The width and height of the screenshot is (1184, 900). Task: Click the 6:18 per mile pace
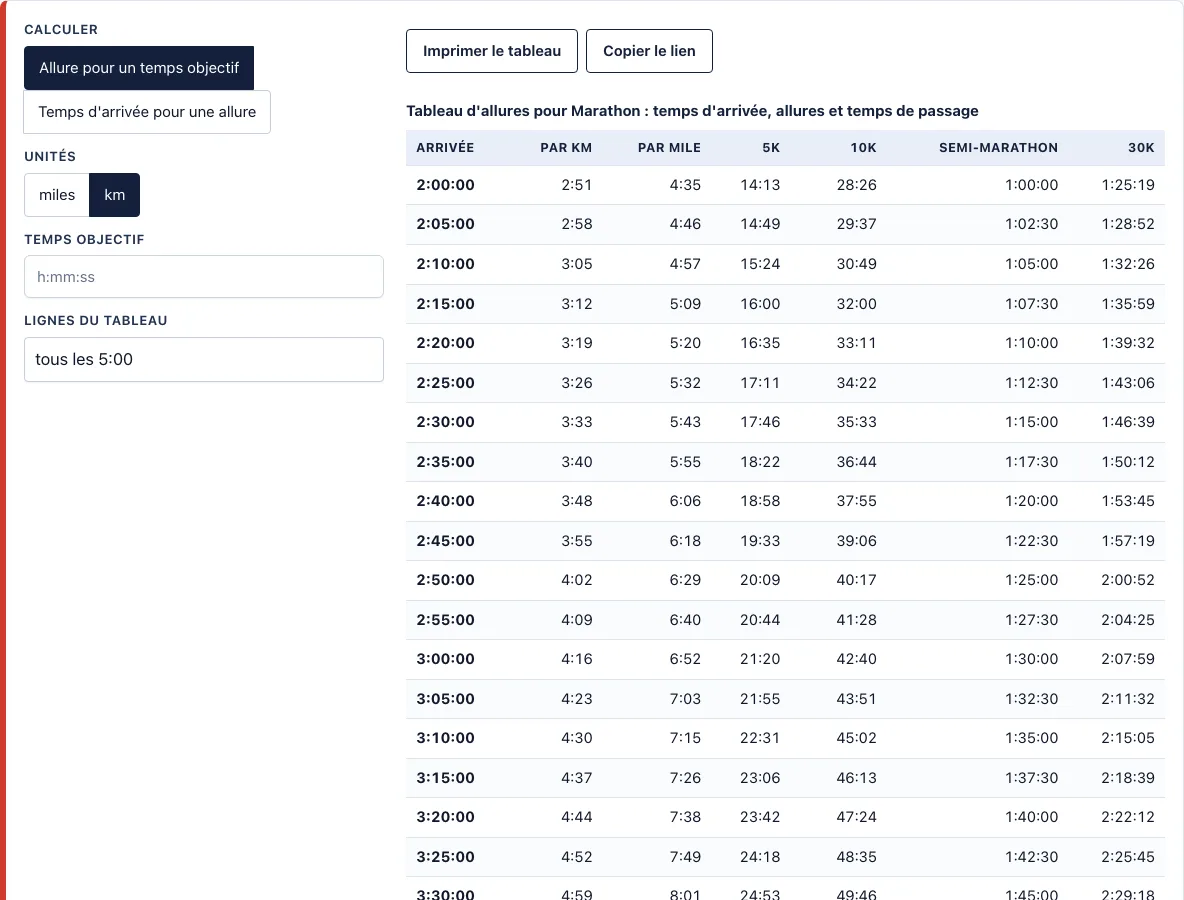[685, 541]
